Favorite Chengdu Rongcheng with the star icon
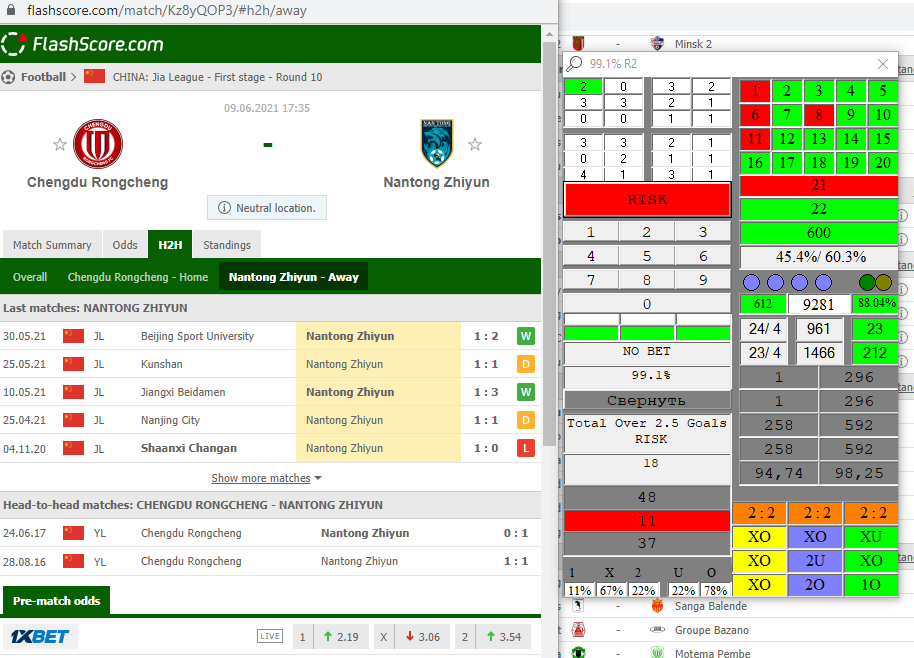This screenshot has height=658, width=914. [60, 145]
